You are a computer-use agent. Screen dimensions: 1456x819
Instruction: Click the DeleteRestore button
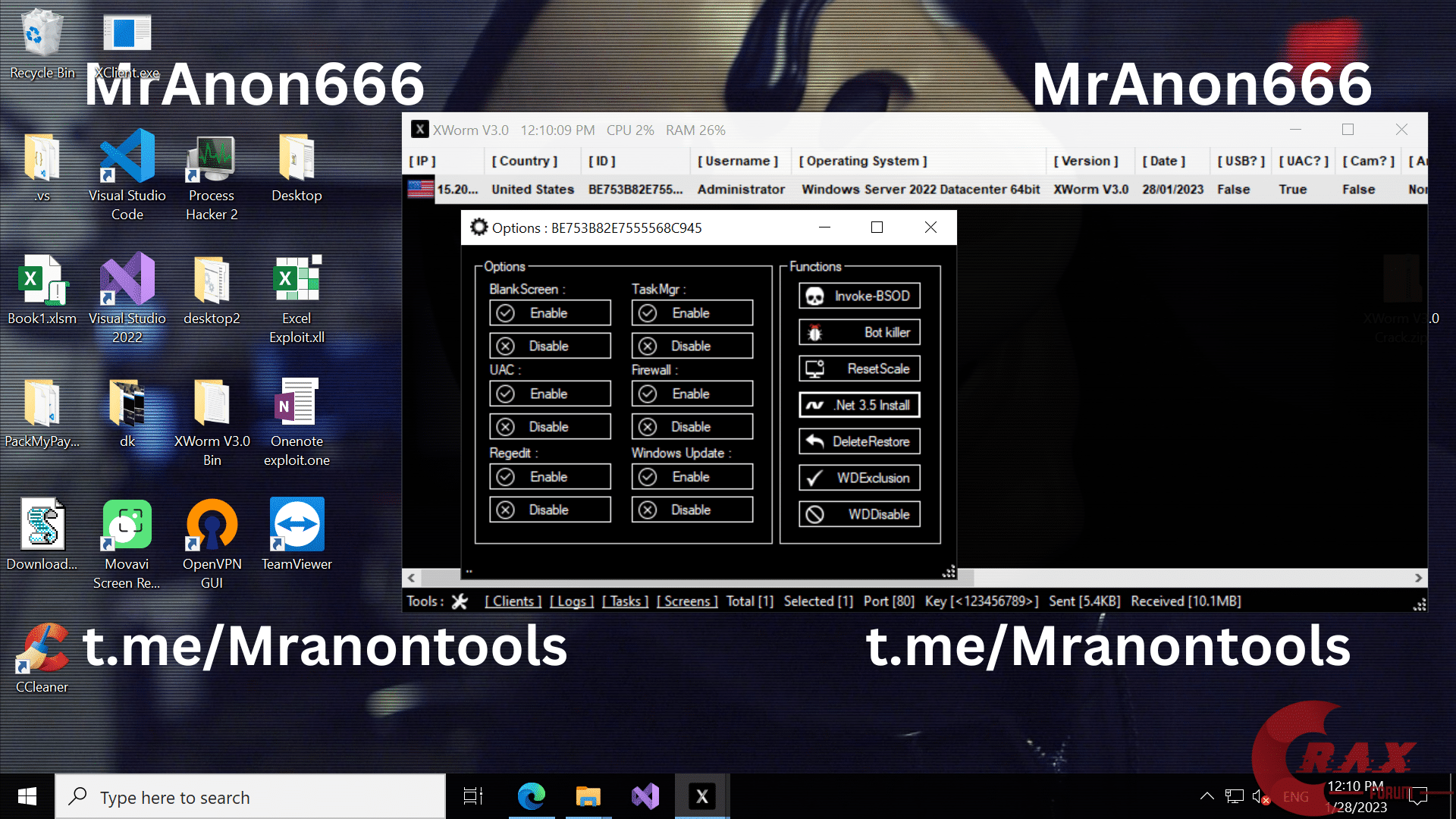(859, 441)
